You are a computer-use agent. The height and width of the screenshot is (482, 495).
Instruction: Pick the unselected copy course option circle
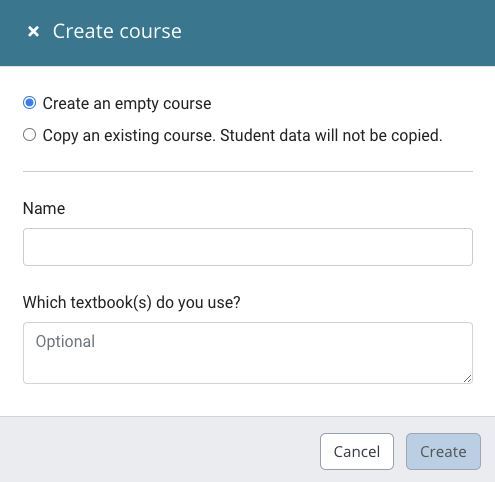point(29,135)
